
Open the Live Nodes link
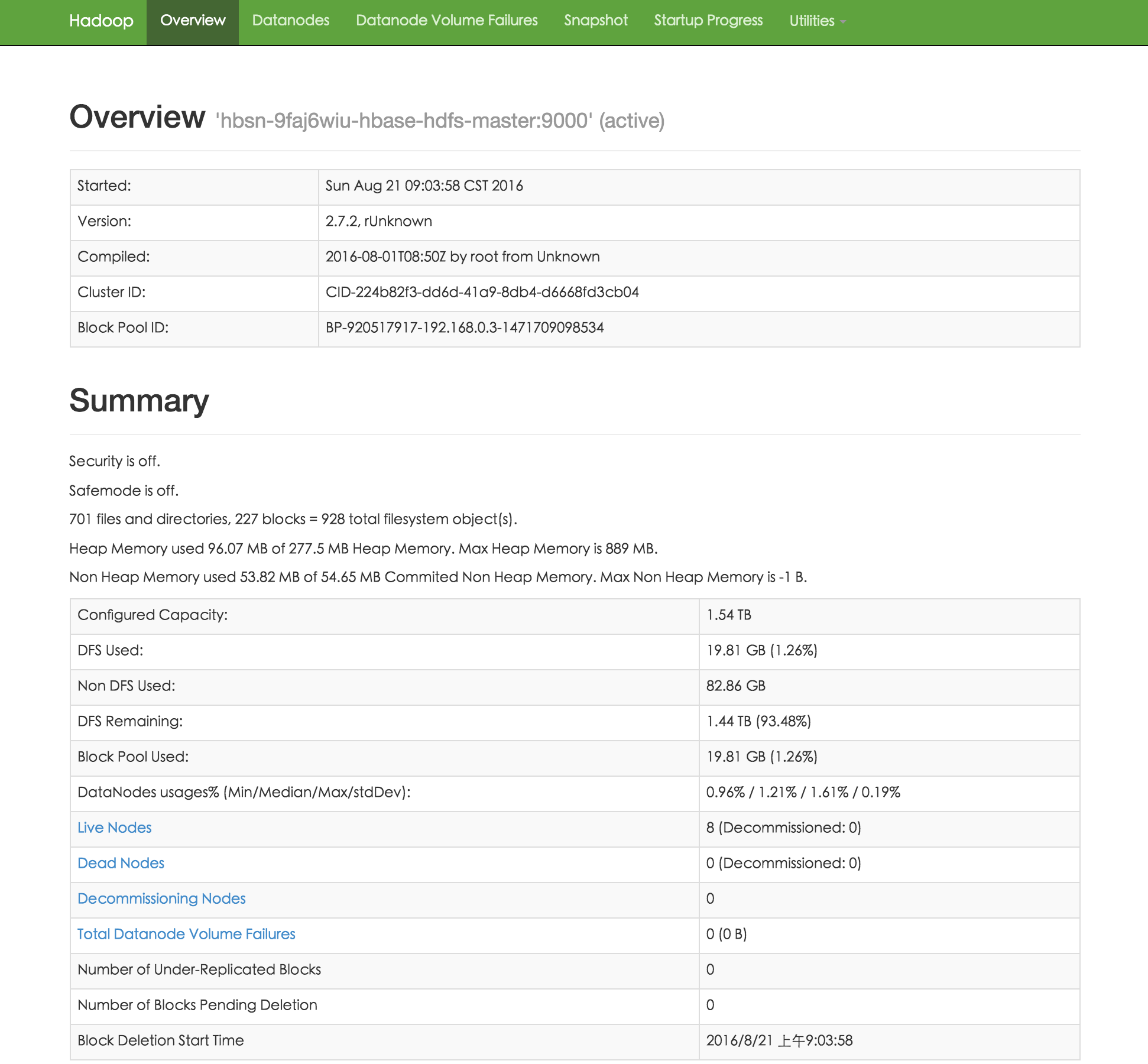pos(115,828)
